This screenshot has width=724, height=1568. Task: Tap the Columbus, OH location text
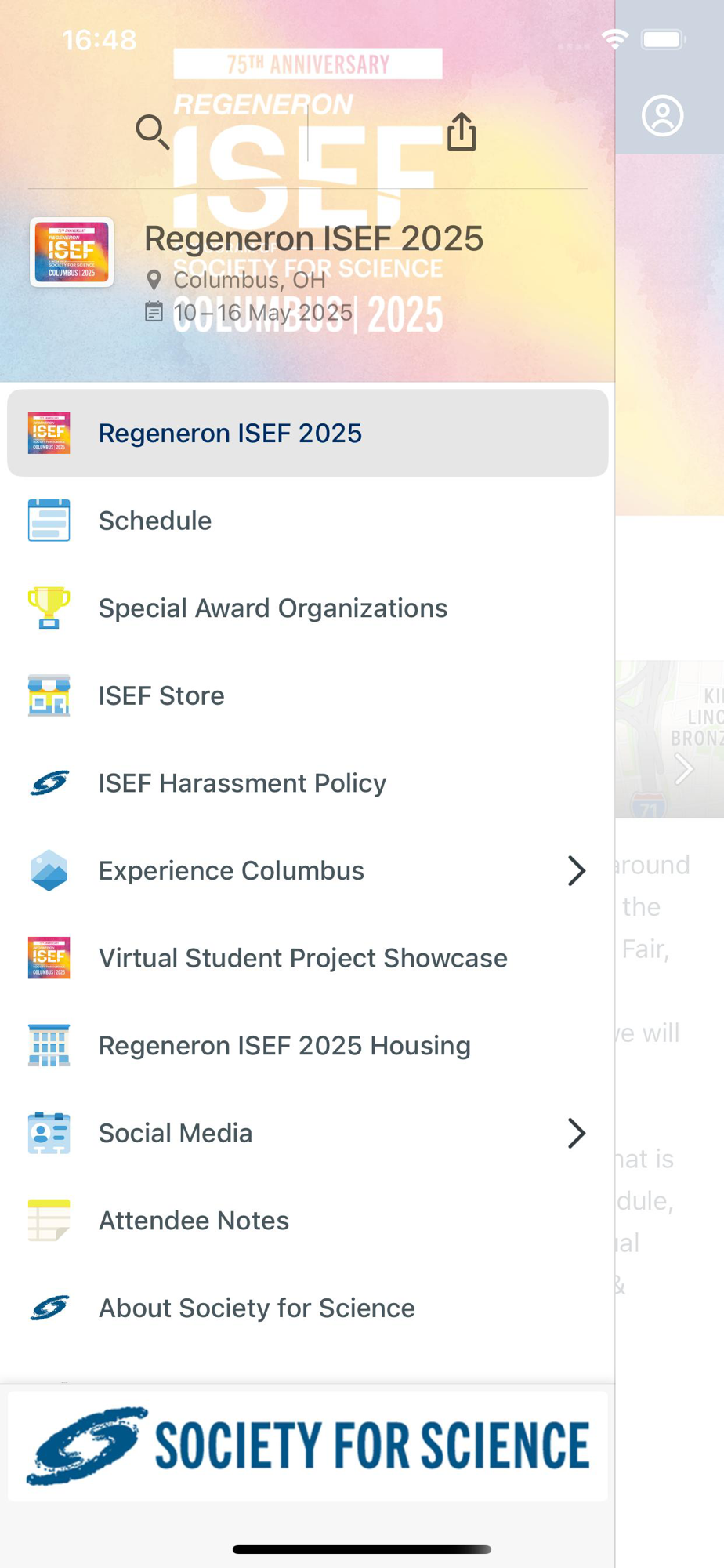coord(248,280)
